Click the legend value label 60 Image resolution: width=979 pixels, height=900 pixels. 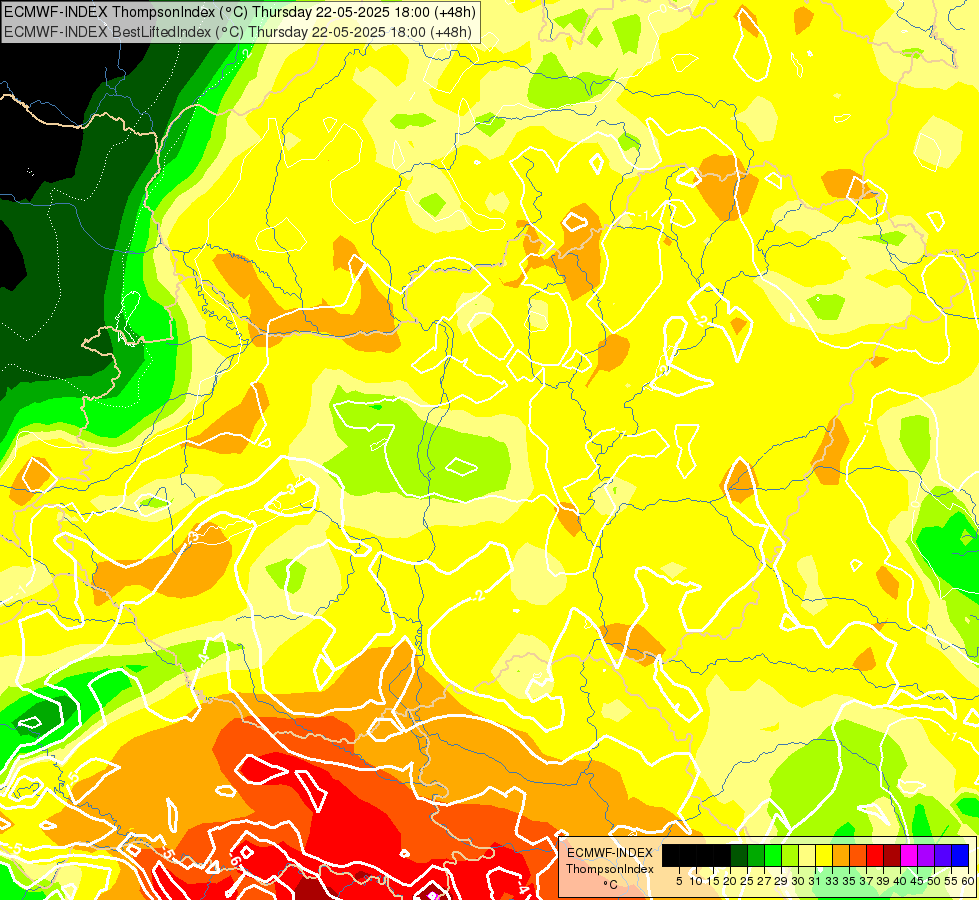(x=968, y=881)
